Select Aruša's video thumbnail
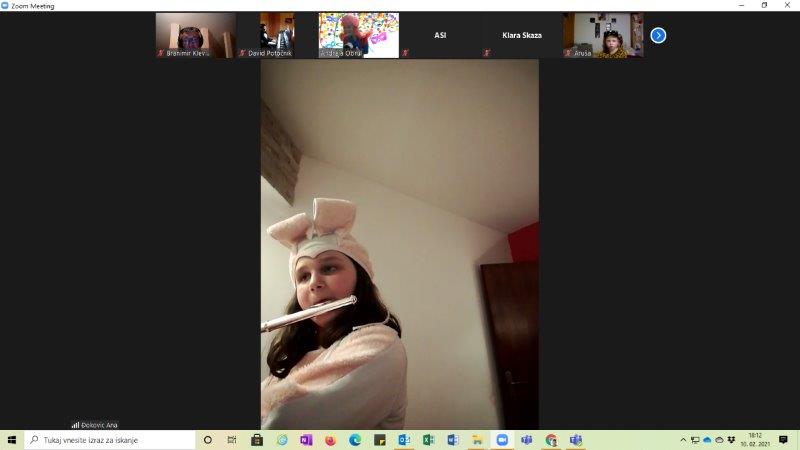Viewport: 800px width, 450px height. click(x=603, y=35)
